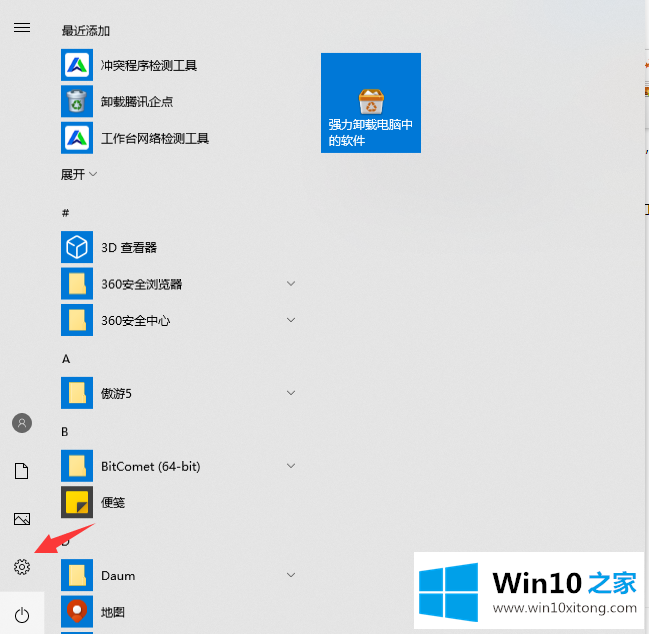
Task: Select the 3D 查看器 label
Action: coord(129,247)
